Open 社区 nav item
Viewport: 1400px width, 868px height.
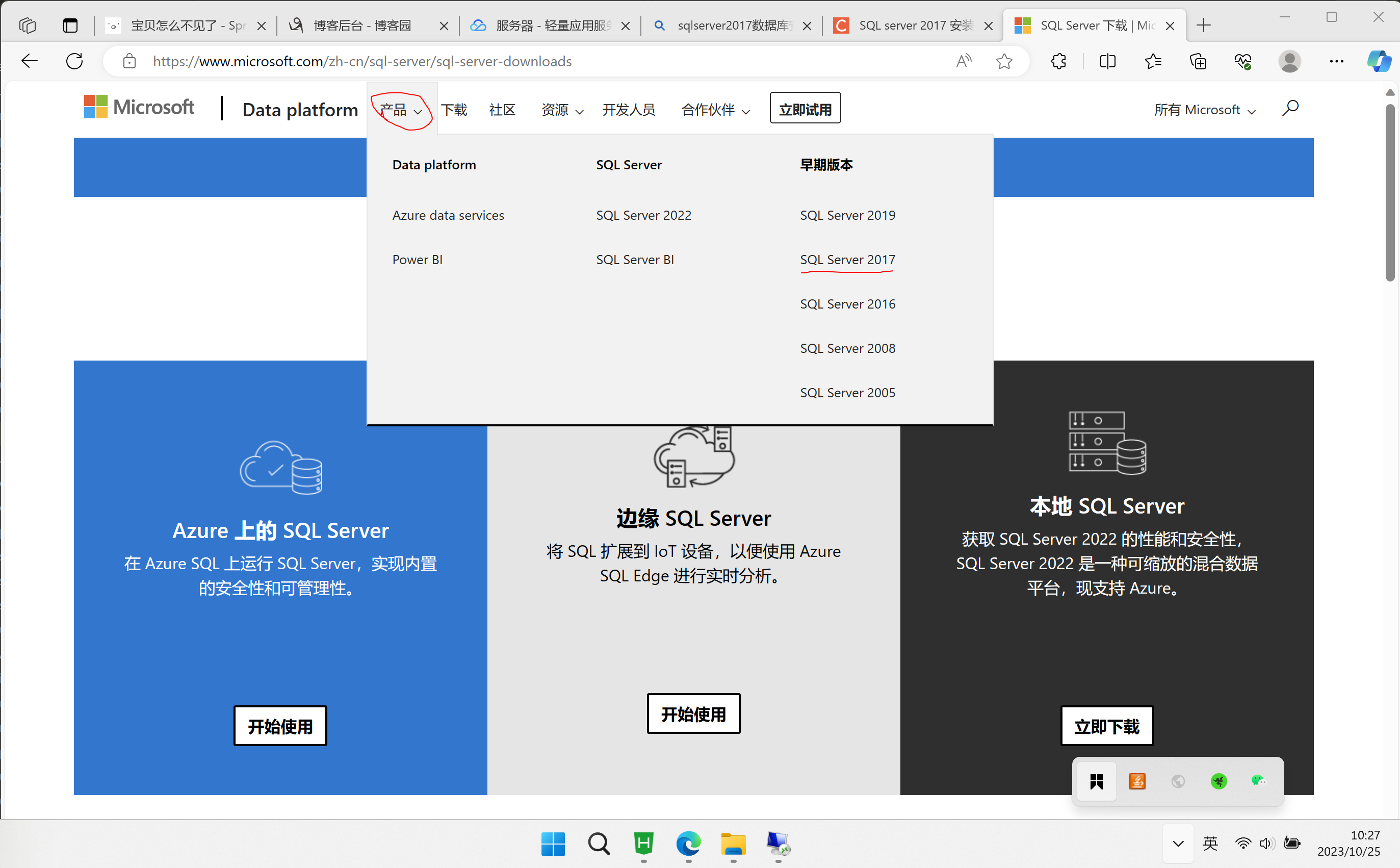click(x=502, y=109)
